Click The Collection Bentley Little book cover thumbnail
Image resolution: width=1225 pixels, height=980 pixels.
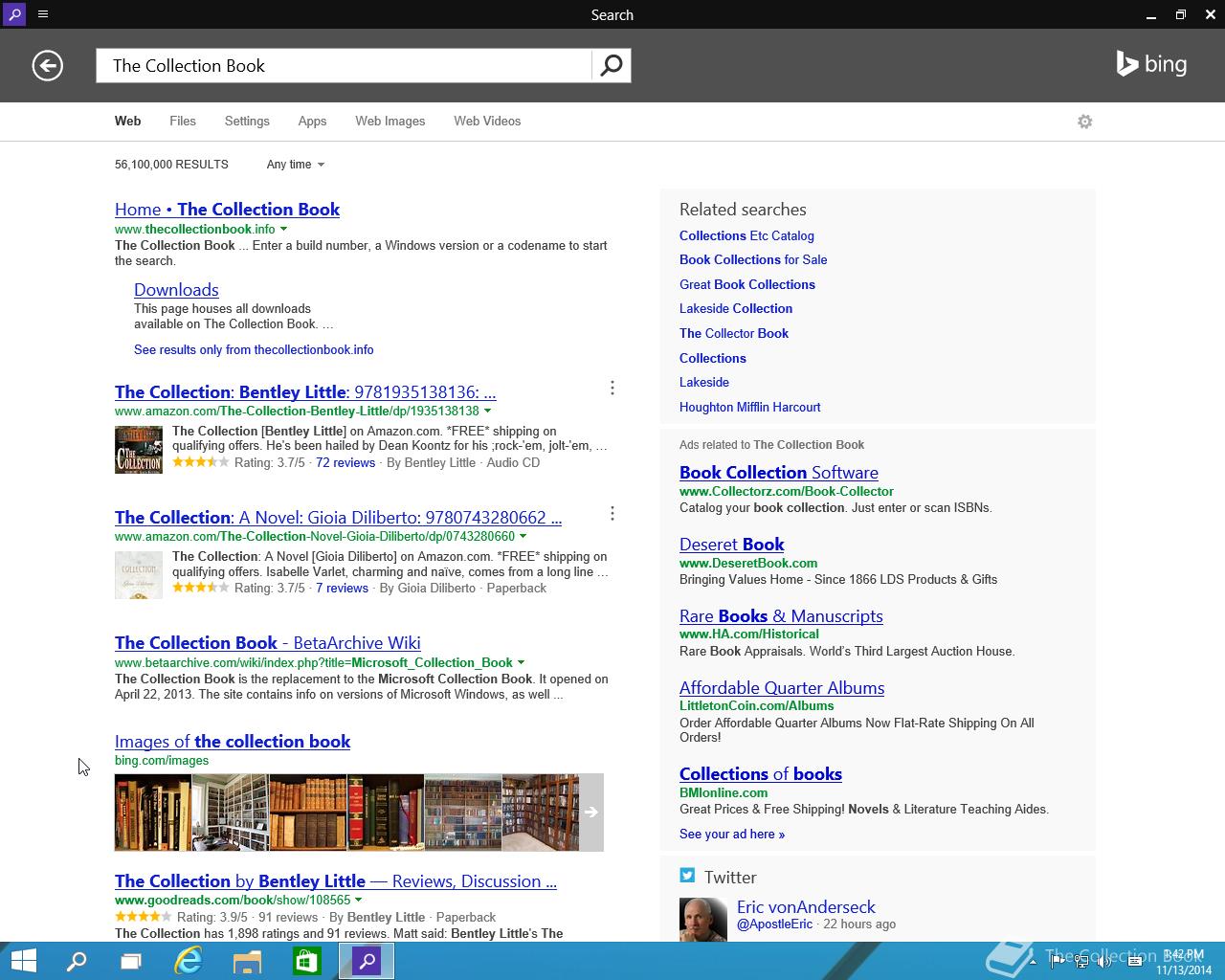(139, 450)
